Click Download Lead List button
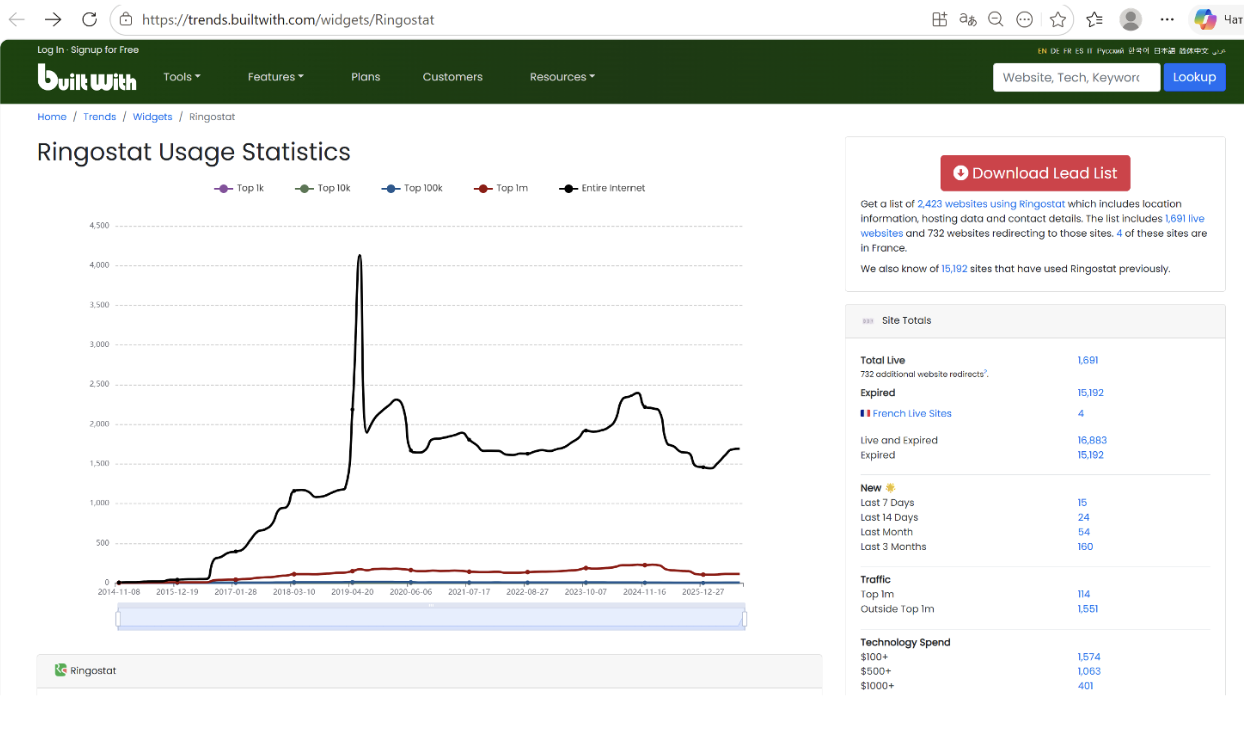Viewport: 1246px width, 746px height. click(1035, 173)
